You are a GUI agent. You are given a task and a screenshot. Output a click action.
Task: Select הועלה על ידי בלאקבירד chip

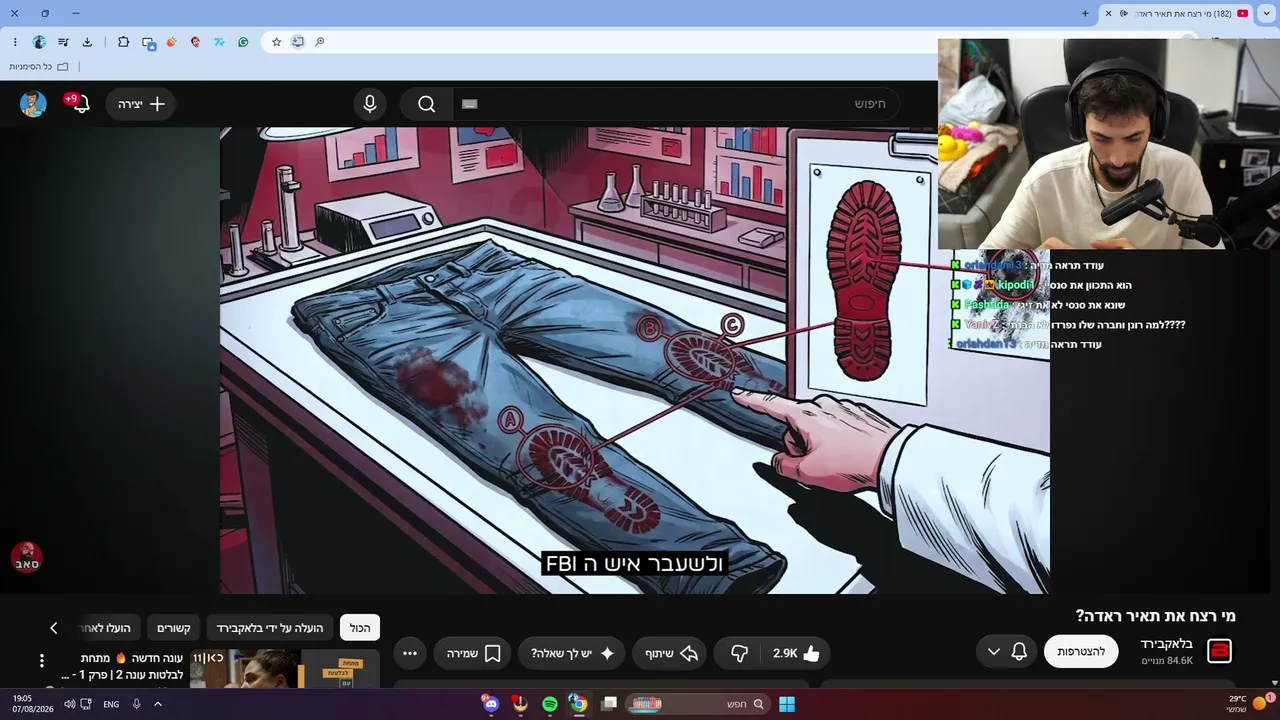pos(270,628)
